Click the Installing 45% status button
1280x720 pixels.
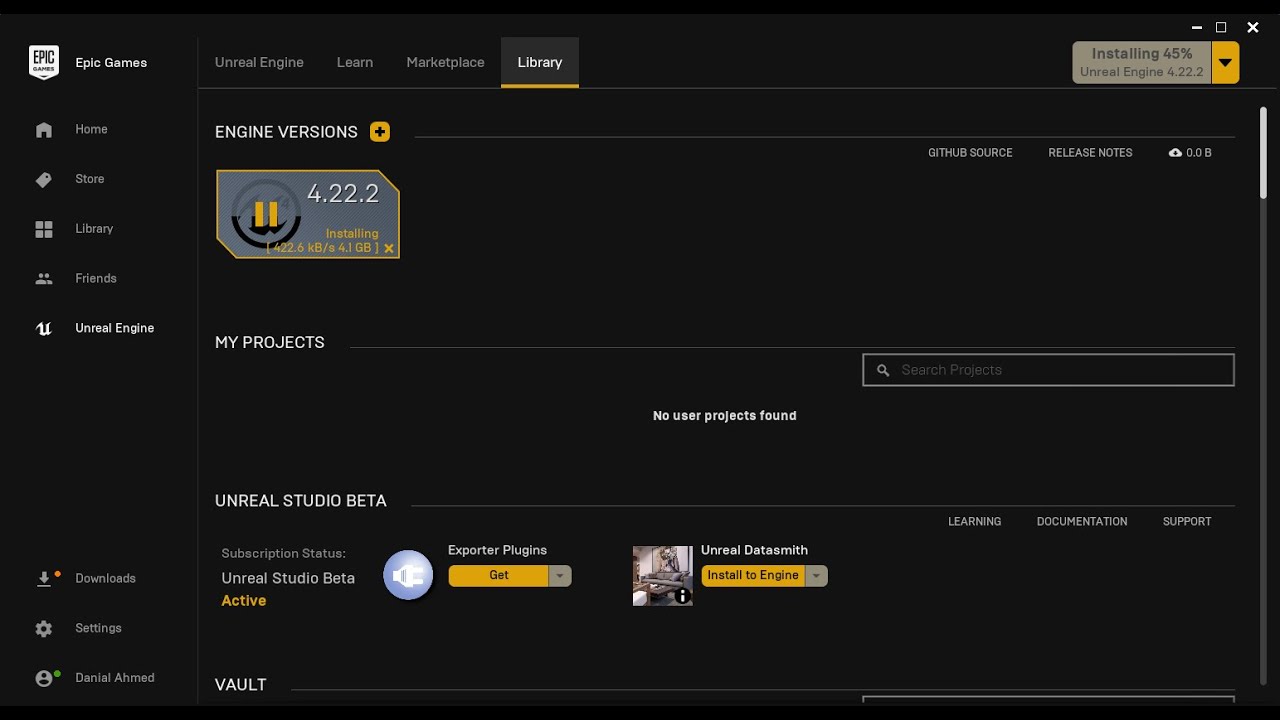pyautogui.click(x=1142, y=63)
